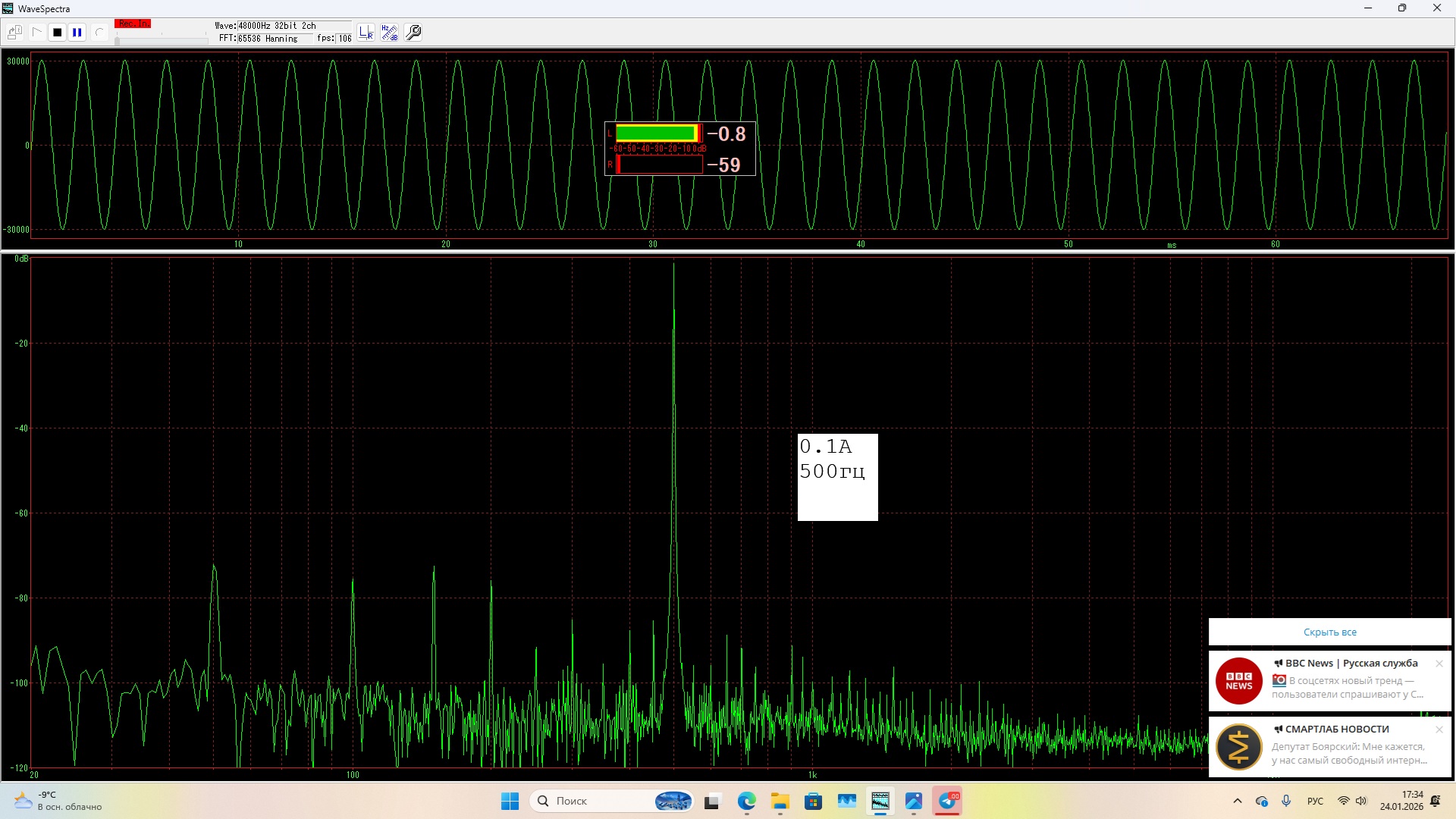Click the playback position slider
The width and height of the screenshot is (1456, 819).
161,40
